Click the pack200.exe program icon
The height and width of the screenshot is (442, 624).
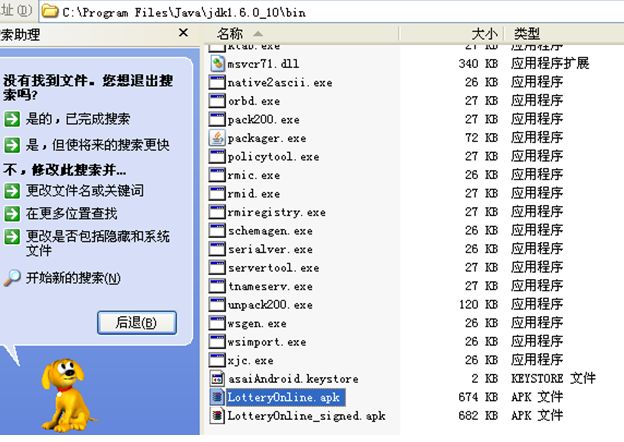217,119
